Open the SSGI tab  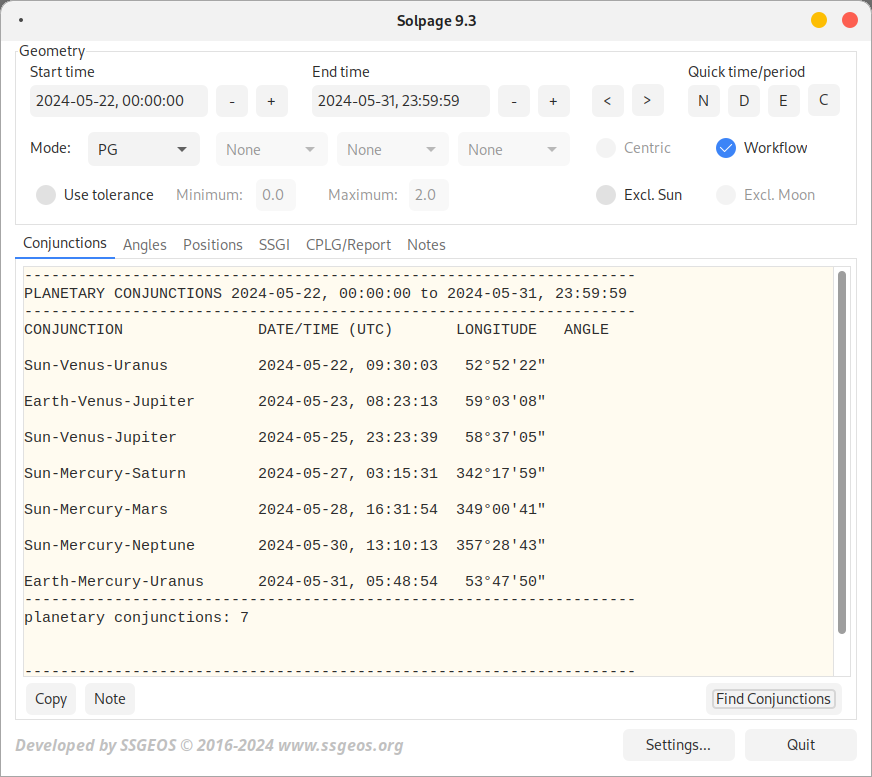click(x=274, y=245)
